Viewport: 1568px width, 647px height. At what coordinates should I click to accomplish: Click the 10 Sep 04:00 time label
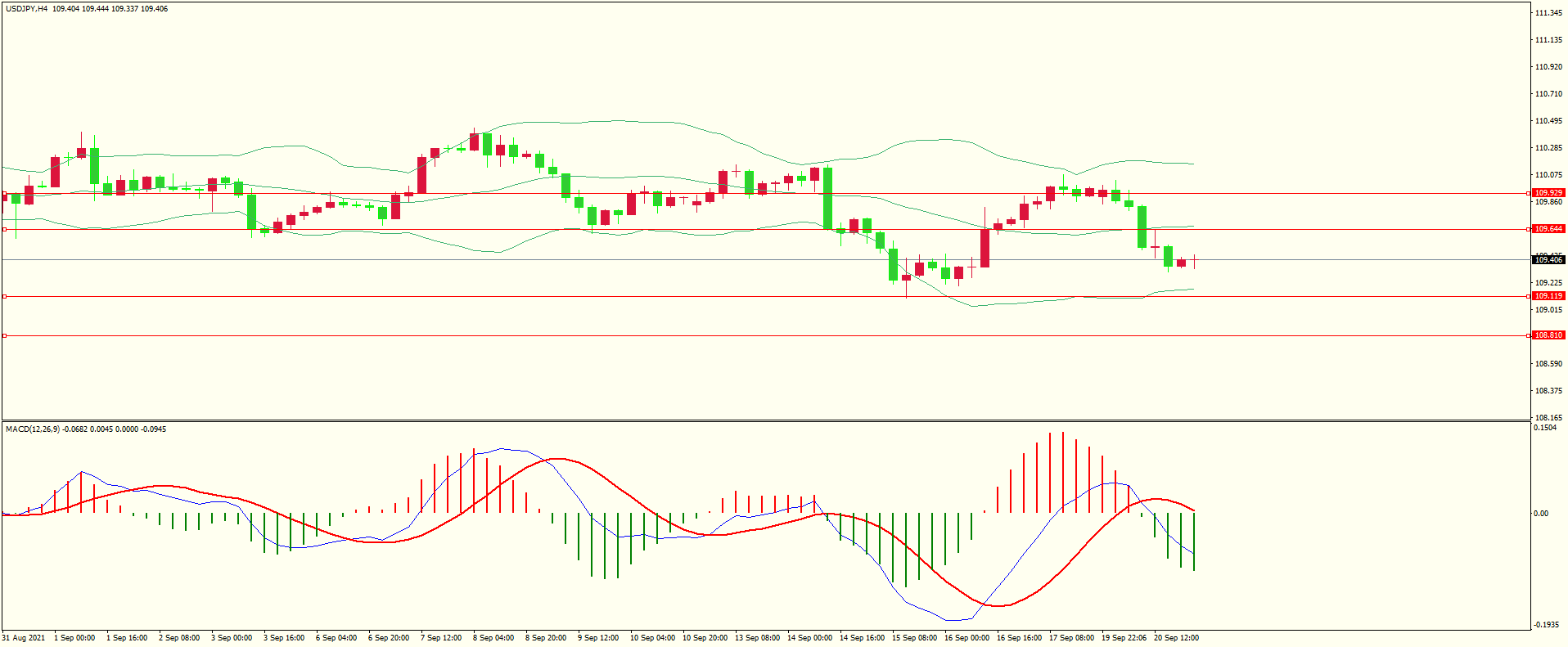click(652, 638)
